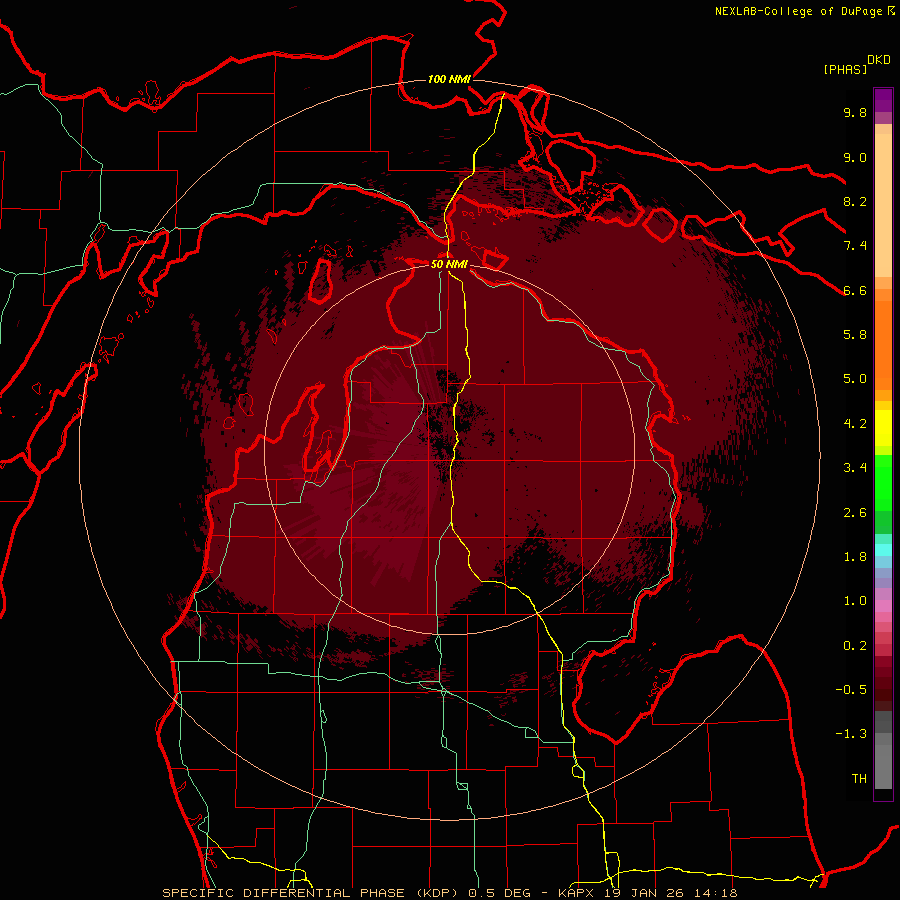This screenshot has width=900, height=900.
Task: Click the 6.6 scale label
Action: click(x=855, y=290)
